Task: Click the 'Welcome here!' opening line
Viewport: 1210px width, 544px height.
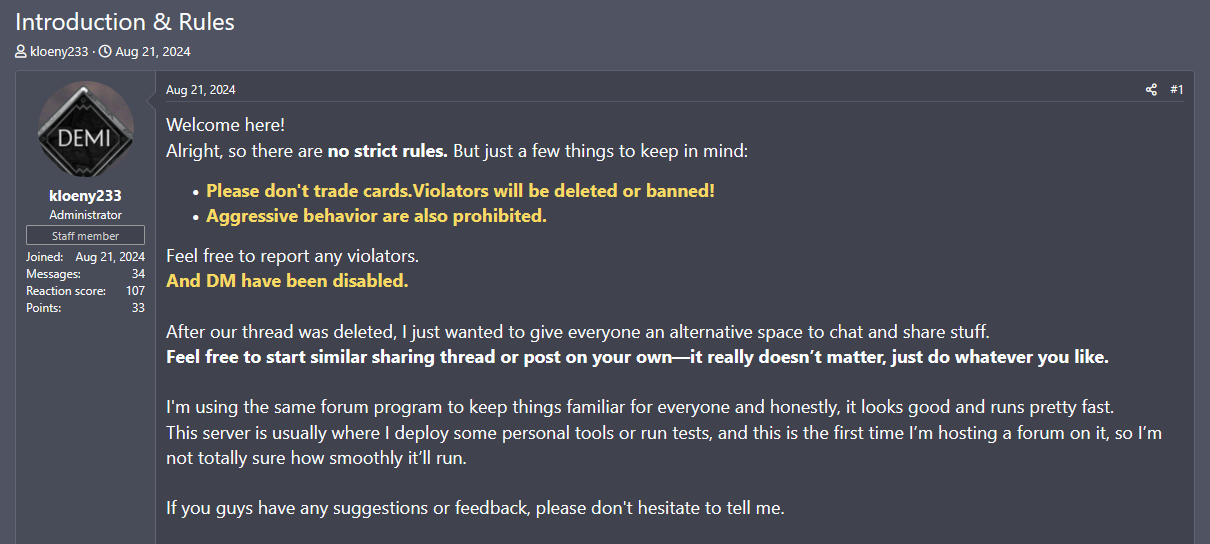Action: [x=225, y=125]
